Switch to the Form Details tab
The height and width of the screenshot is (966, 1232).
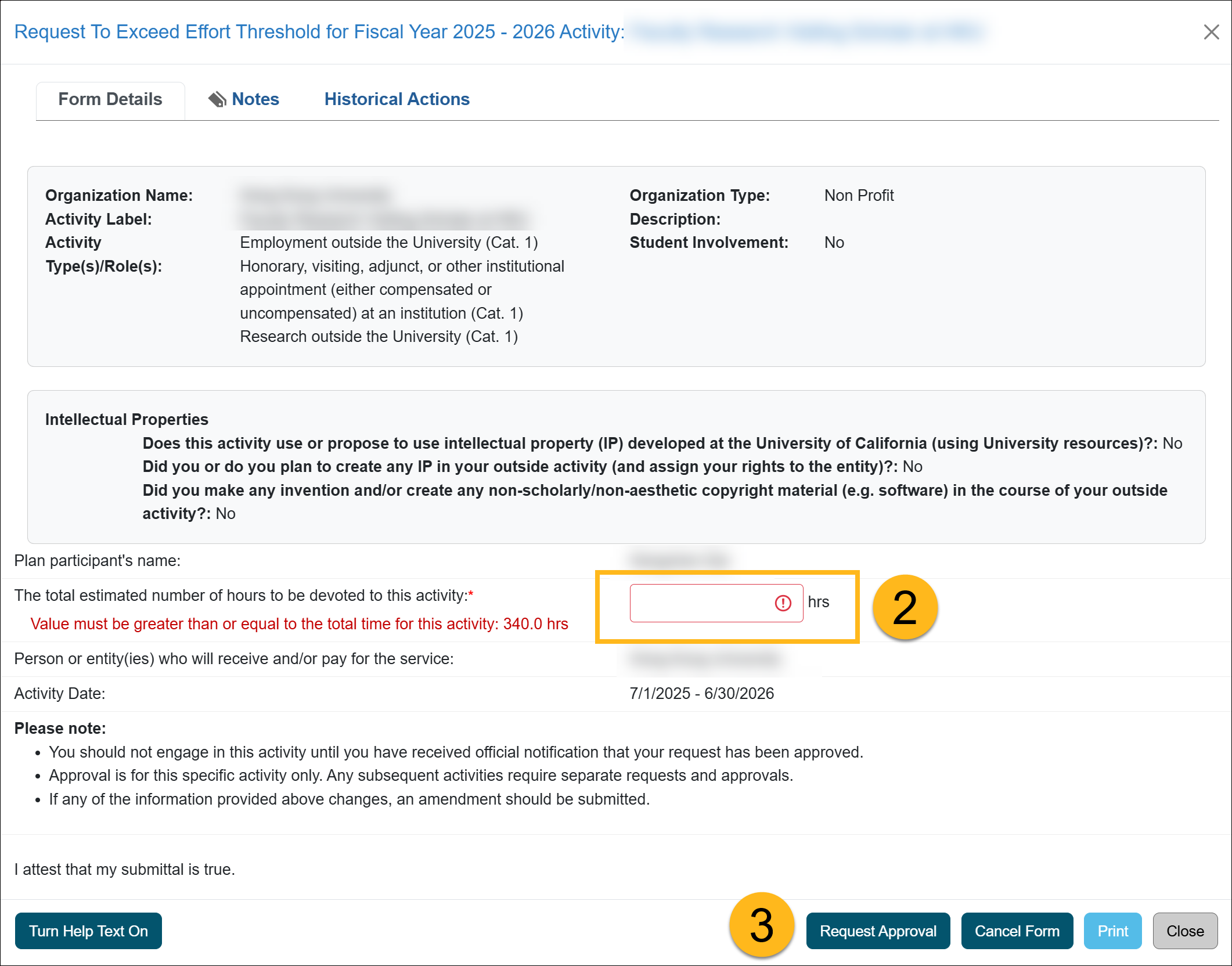point(110,99)
